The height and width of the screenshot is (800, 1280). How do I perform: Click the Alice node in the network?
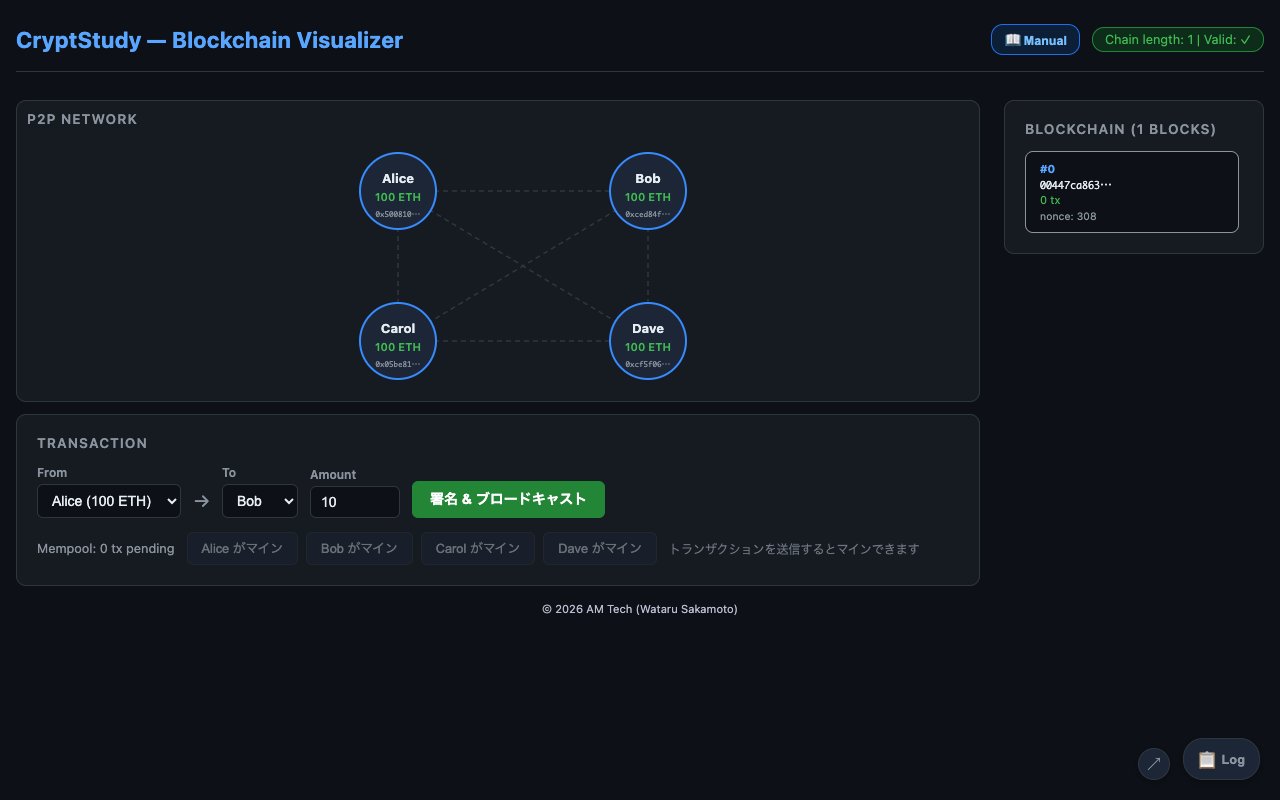tap(398, 191)
